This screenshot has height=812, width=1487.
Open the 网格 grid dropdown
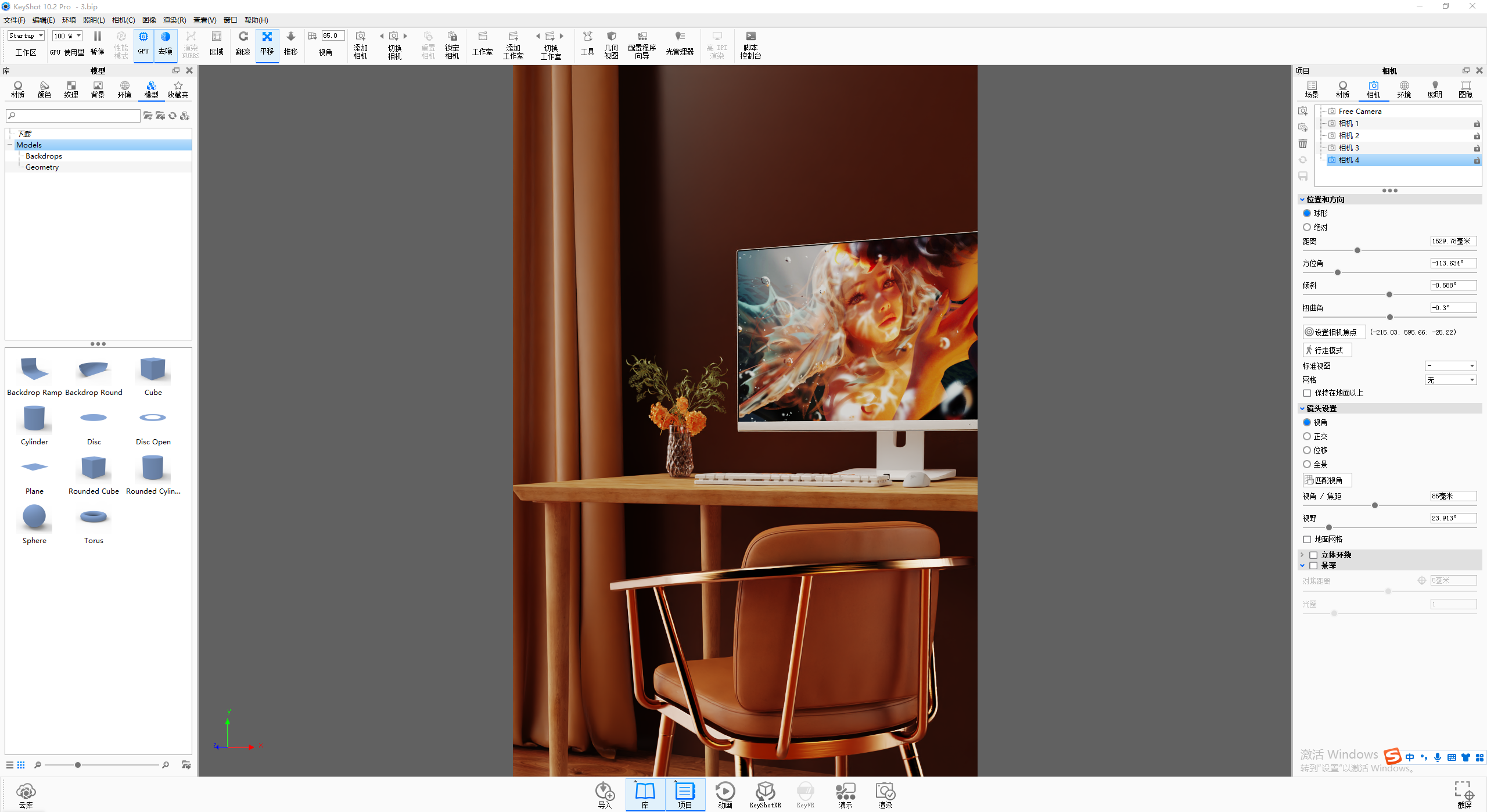pyautogui.click(x=1450, y=380)
